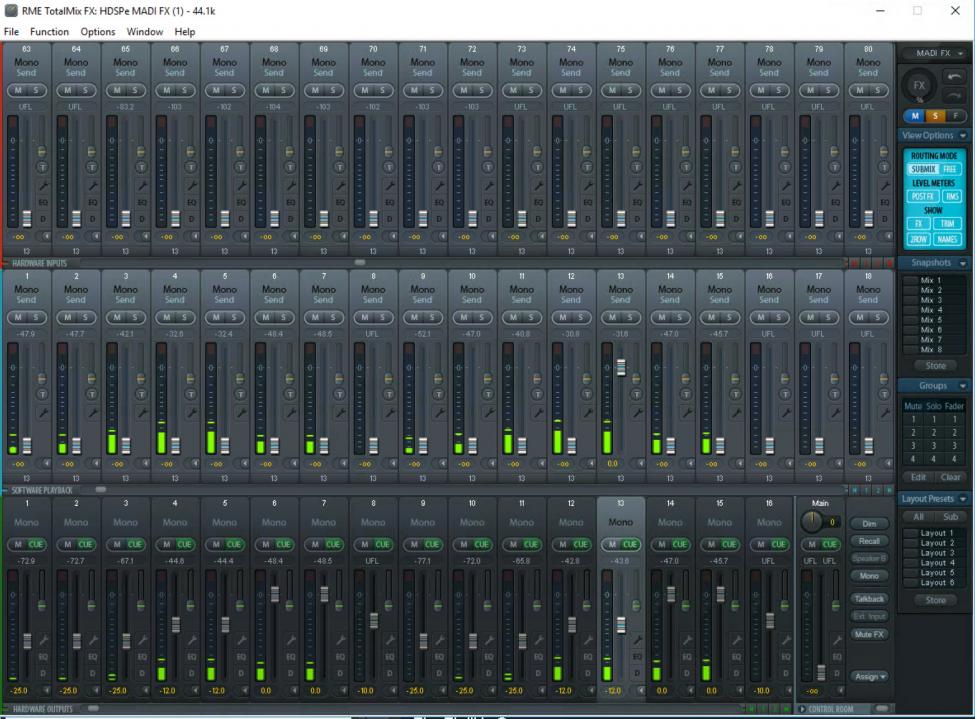Screen dimensions: 975x719
Task: Open wrench settings on Main control room channel
Action: [836, 640]
